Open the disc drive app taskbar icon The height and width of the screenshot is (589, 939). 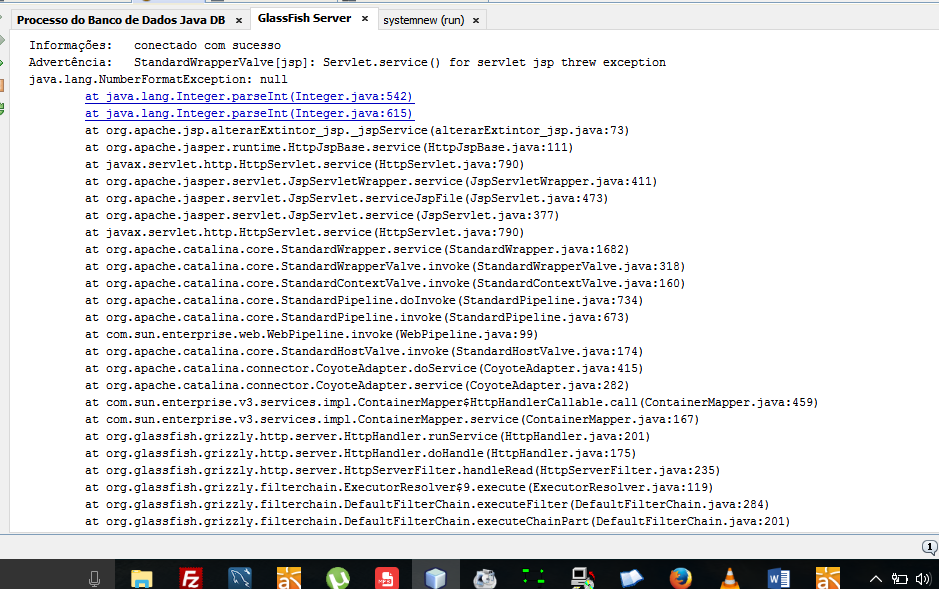pyautogui.click(x=484, y=579)
